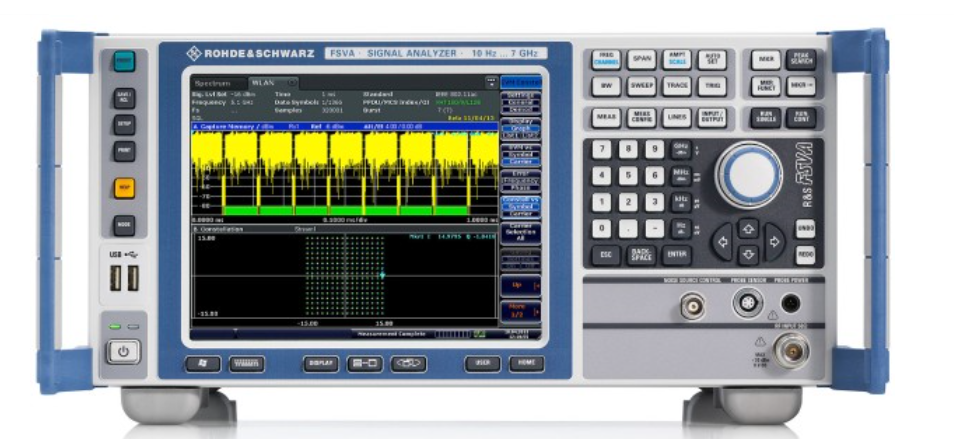Image resolution: width=954 pixels, height=439 pixels.
Task: Tap the change-focus window key
Action: (409, 364)
